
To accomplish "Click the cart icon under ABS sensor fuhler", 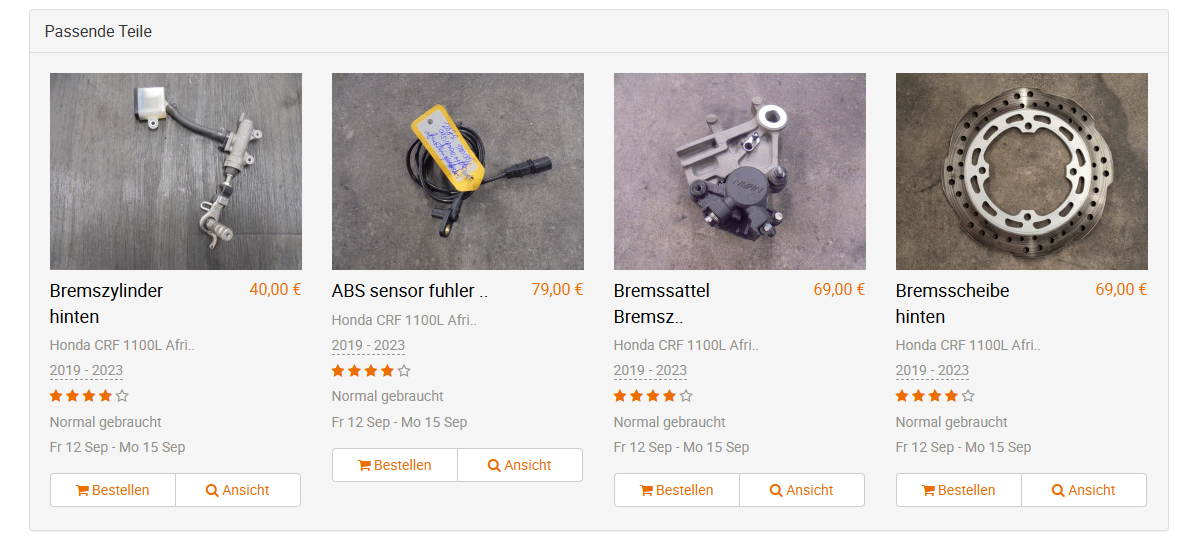I will coord(364,465).
